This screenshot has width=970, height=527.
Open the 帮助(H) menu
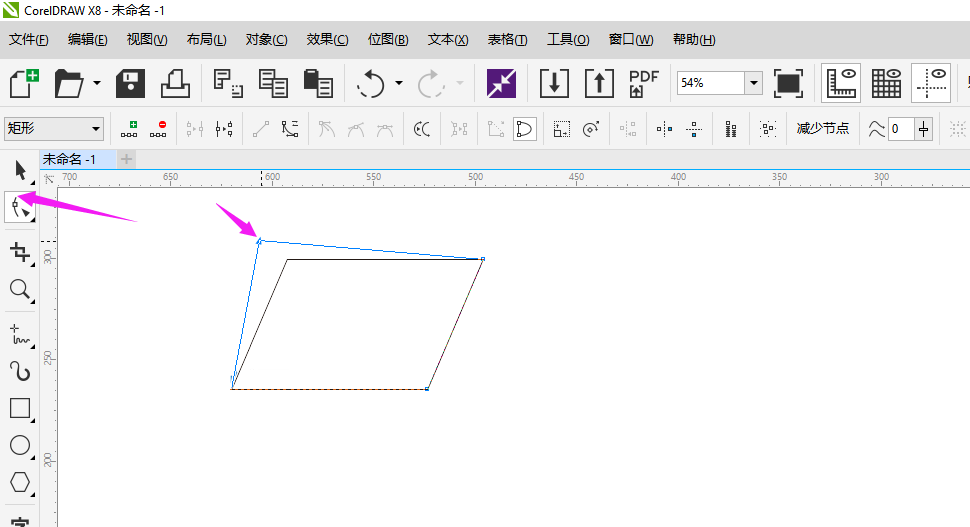(x=694, y=40)
